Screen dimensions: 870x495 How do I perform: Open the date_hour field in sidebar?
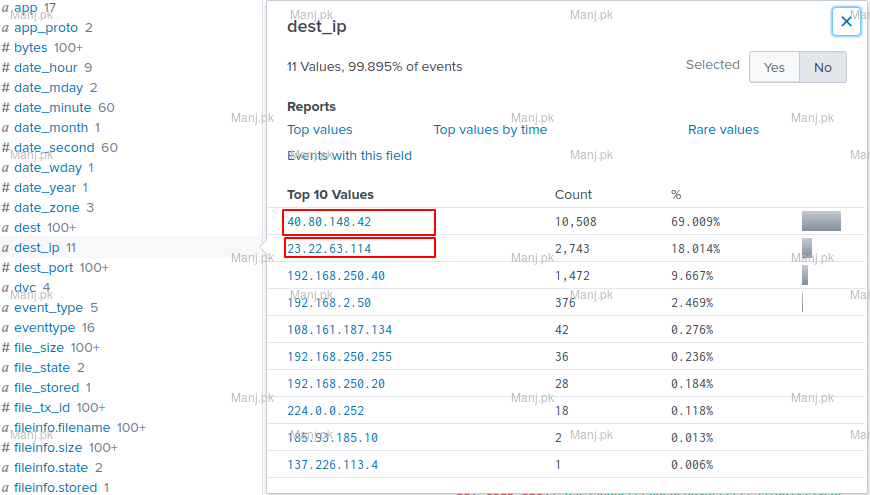coord(46,68)
